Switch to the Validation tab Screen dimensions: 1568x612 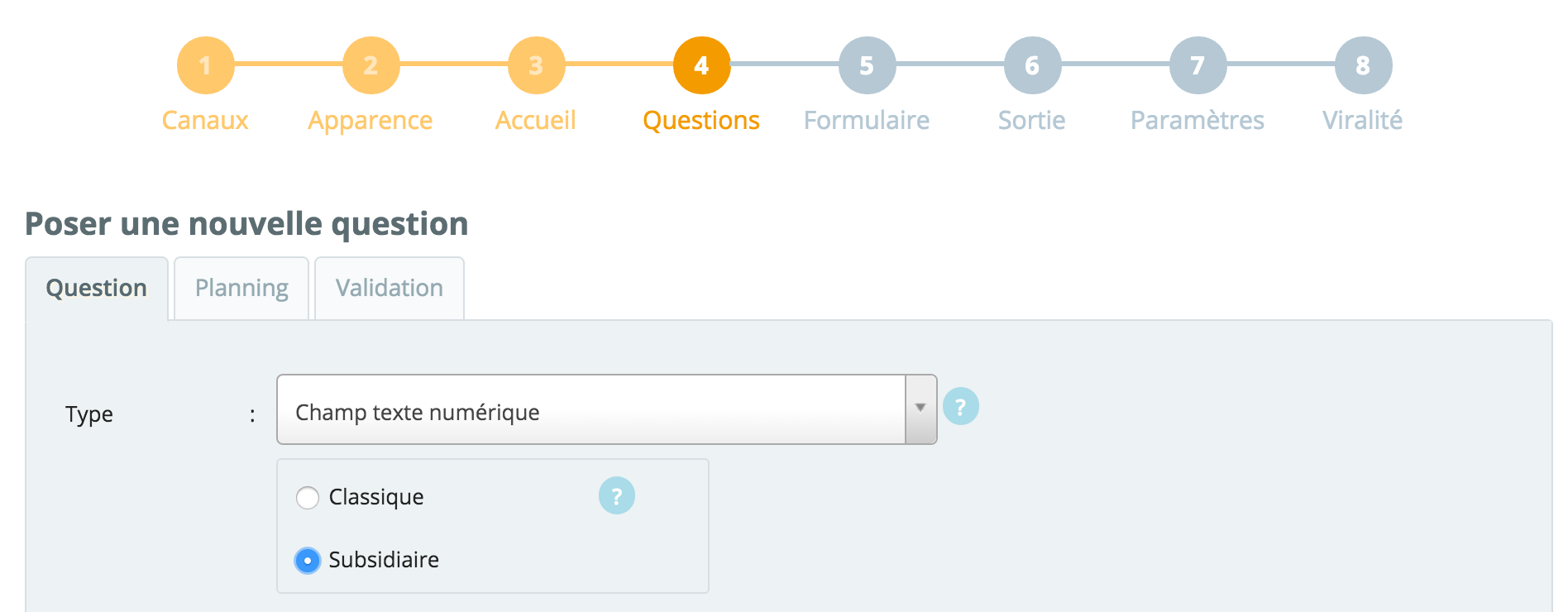point(390,288)
